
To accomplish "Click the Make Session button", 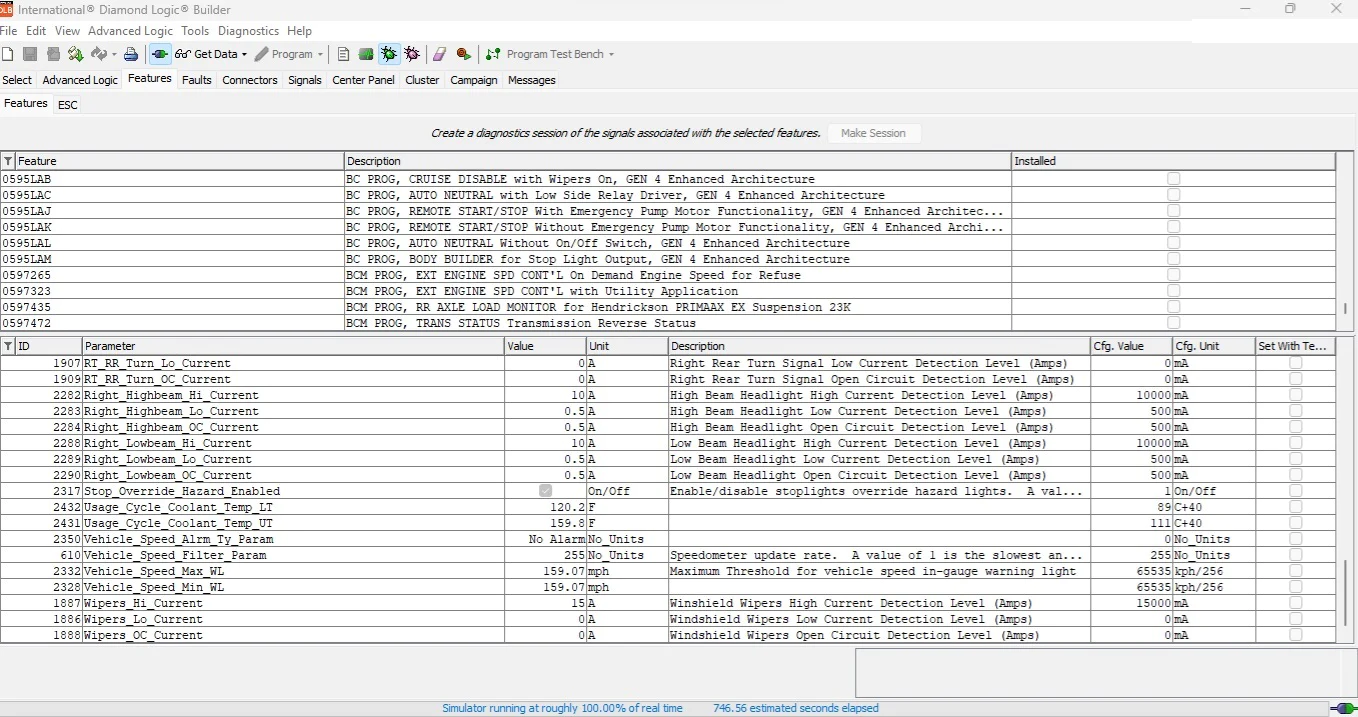I will (873, 133).
